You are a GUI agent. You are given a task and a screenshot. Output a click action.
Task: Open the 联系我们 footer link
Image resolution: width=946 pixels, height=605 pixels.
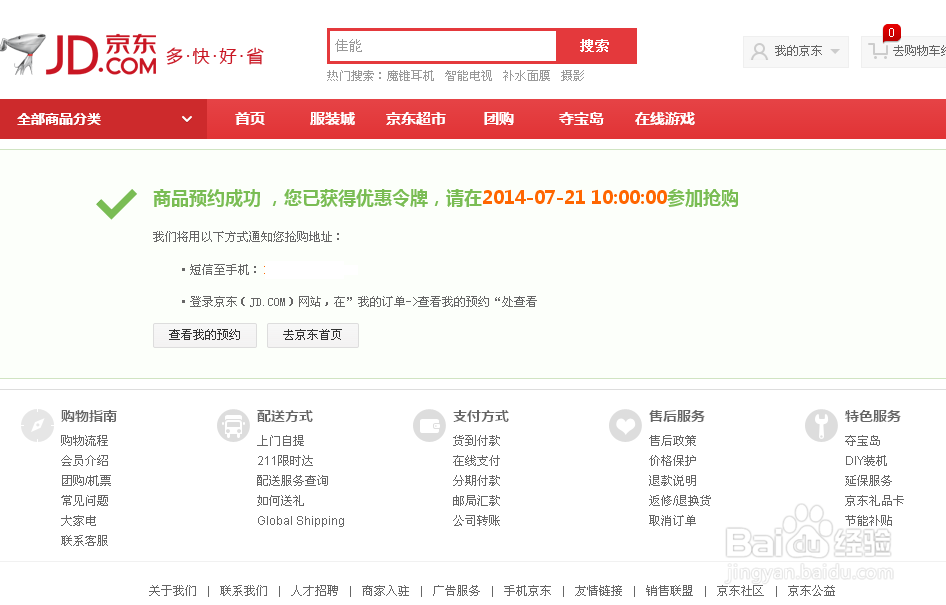pos(244,591)
